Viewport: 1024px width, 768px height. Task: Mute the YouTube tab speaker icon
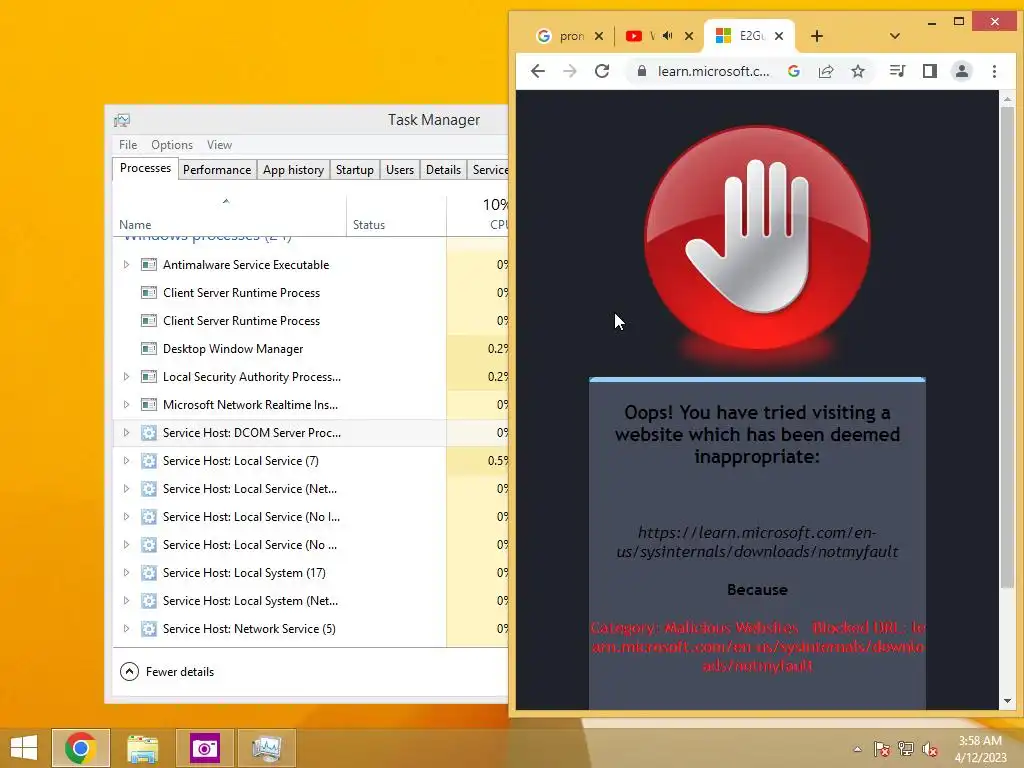coord(667,36)
